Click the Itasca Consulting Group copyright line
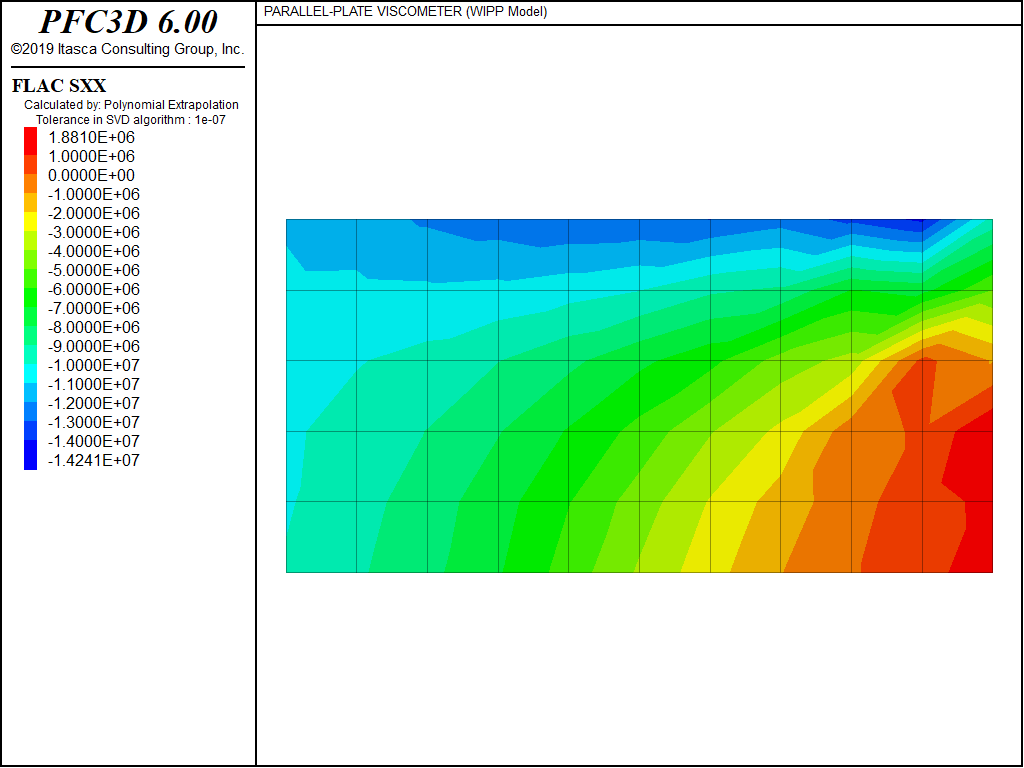 click(x=127, y=49)
